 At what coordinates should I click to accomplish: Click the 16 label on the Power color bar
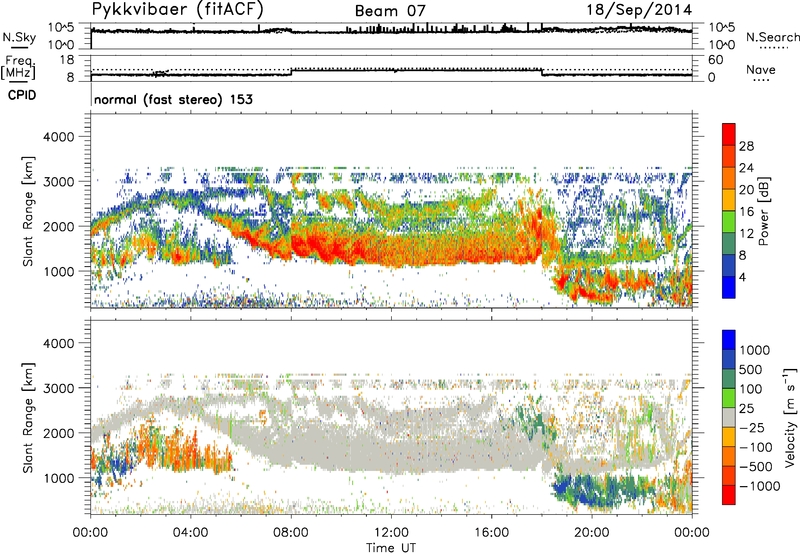(746, 212)
